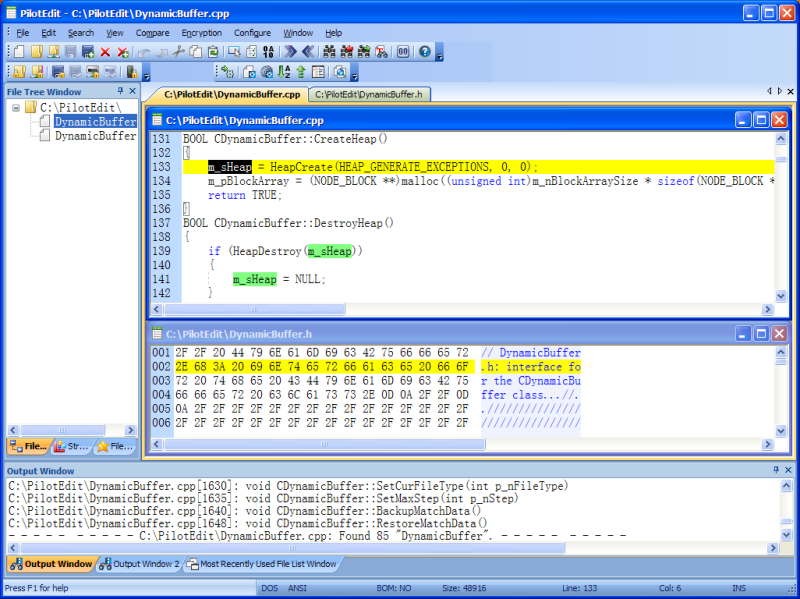Open the main toolbar overflow dropdown arrow
Viewport: 800px width, 599px height.
(440, 56)
